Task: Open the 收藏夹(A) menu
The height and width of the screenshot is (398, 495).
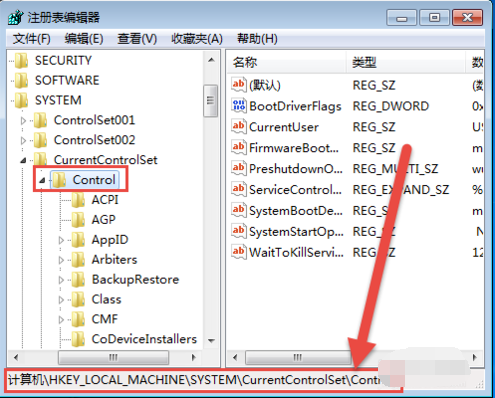Action: pos(197,39)
